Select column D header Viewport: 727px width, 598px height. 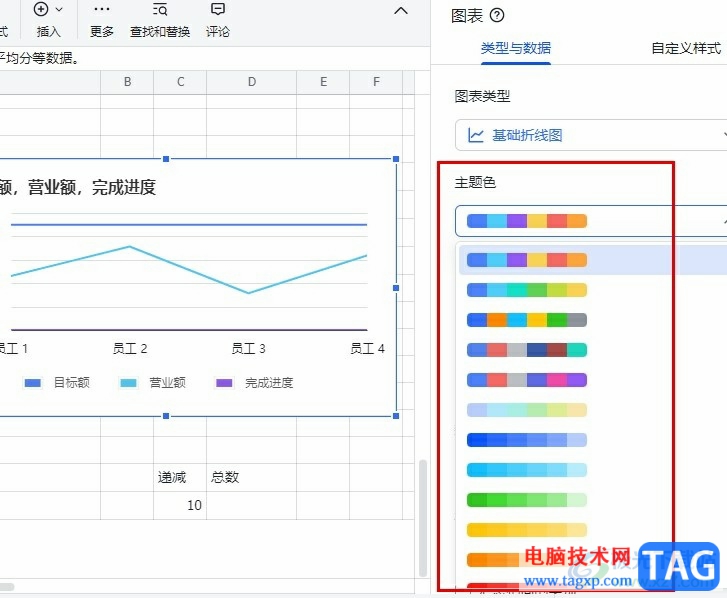point(251,82)
